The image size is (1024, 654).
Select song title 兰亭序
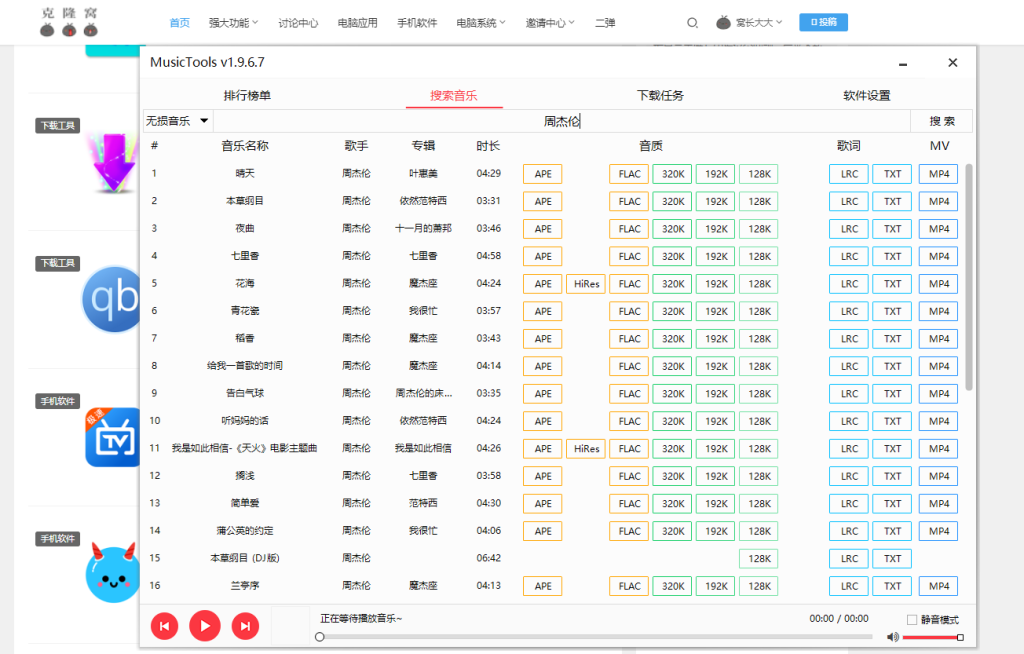pyautogui.click(x=245, y=585)
